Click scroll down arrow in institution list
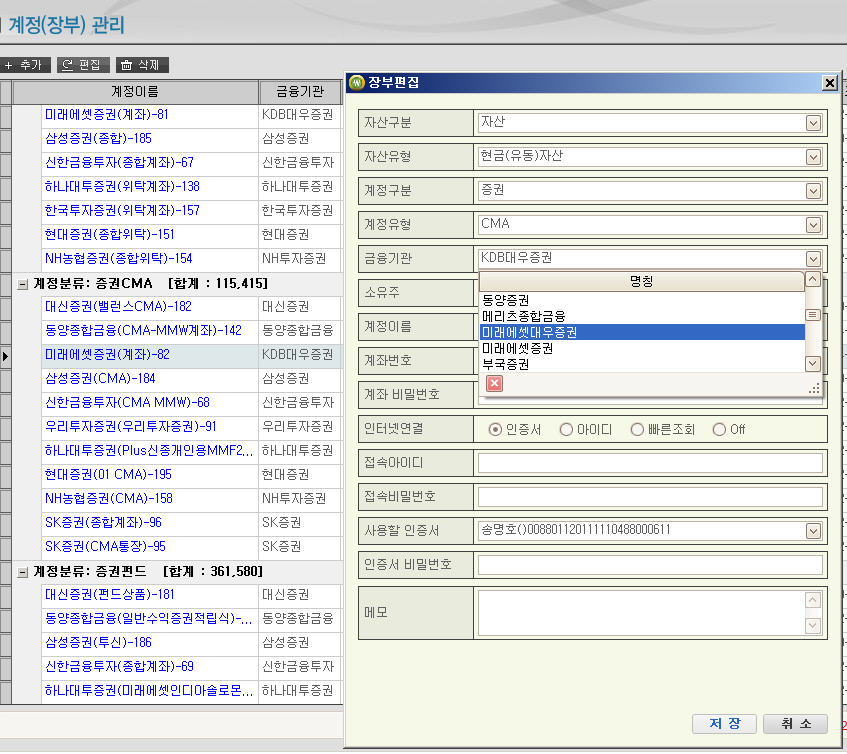 coord(813,363)
